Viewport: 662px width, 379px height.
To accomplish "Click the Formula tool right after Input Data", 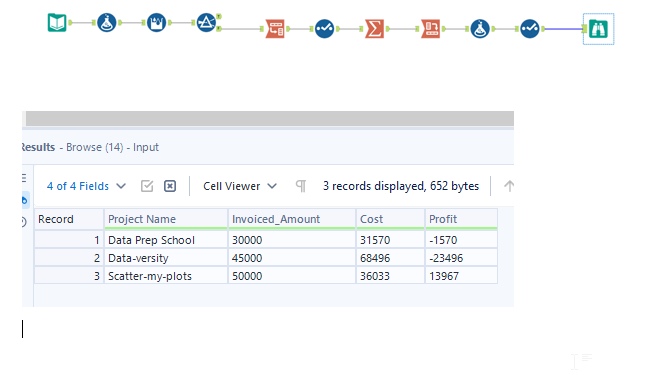I will [106, 22].
